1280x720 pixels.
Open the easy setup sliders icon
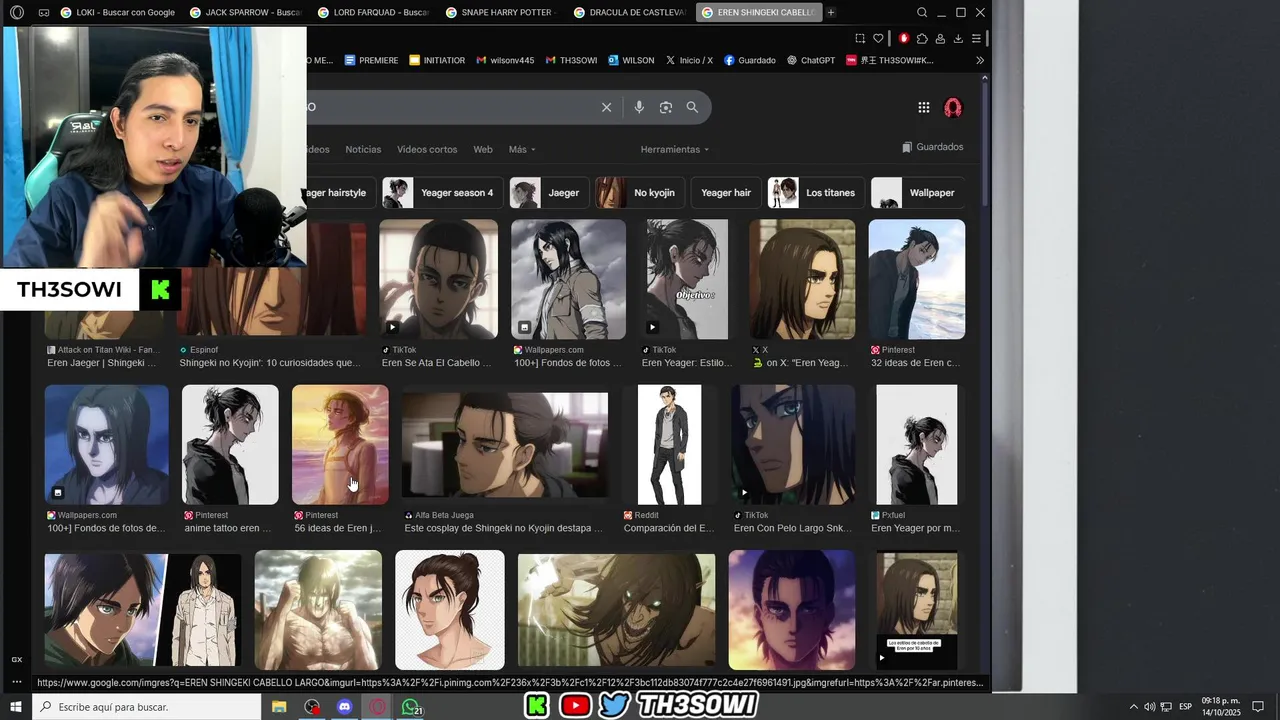(x=976, y=38)
